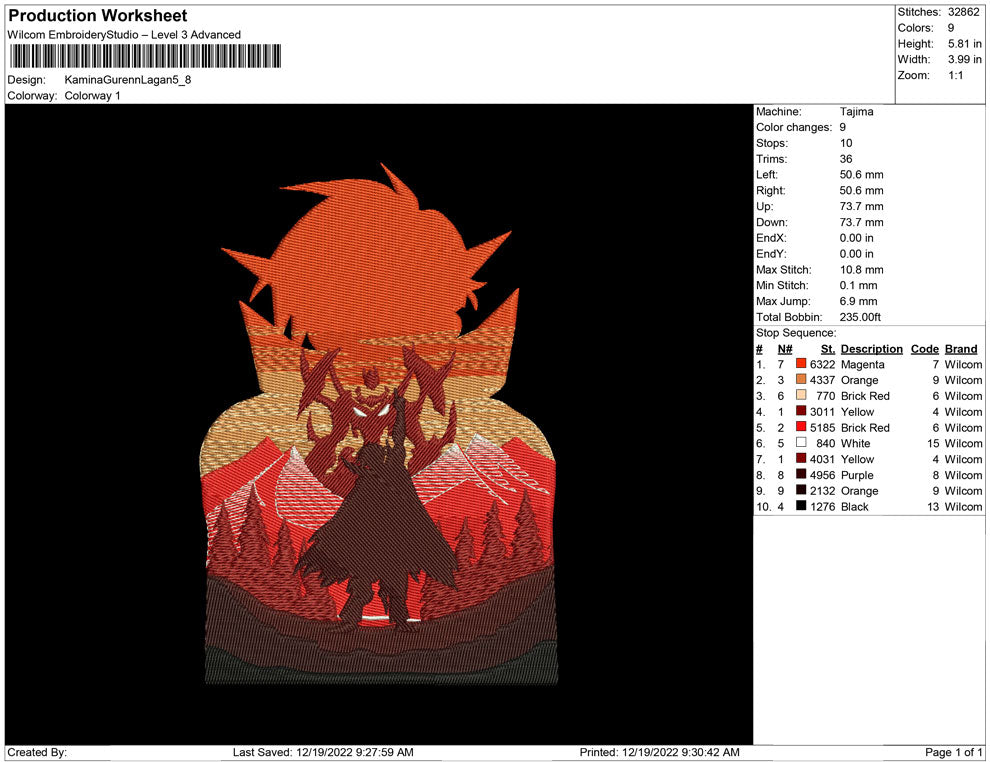Click the 'White' description text
Viewport: 990px width, 762px height.
click(856, 443)
